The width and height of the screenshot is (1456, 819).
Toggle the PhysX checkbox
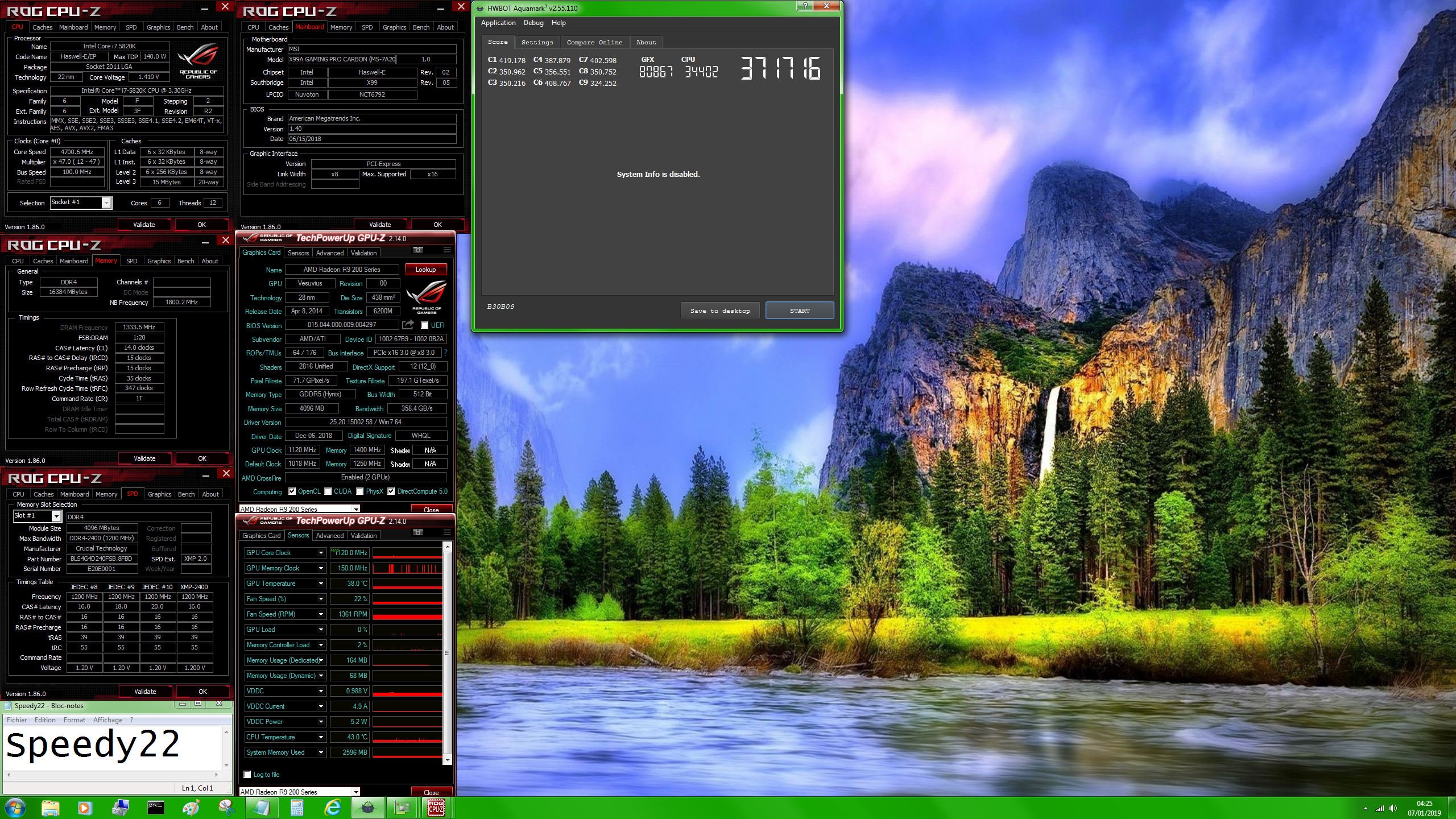coord(359,491)
